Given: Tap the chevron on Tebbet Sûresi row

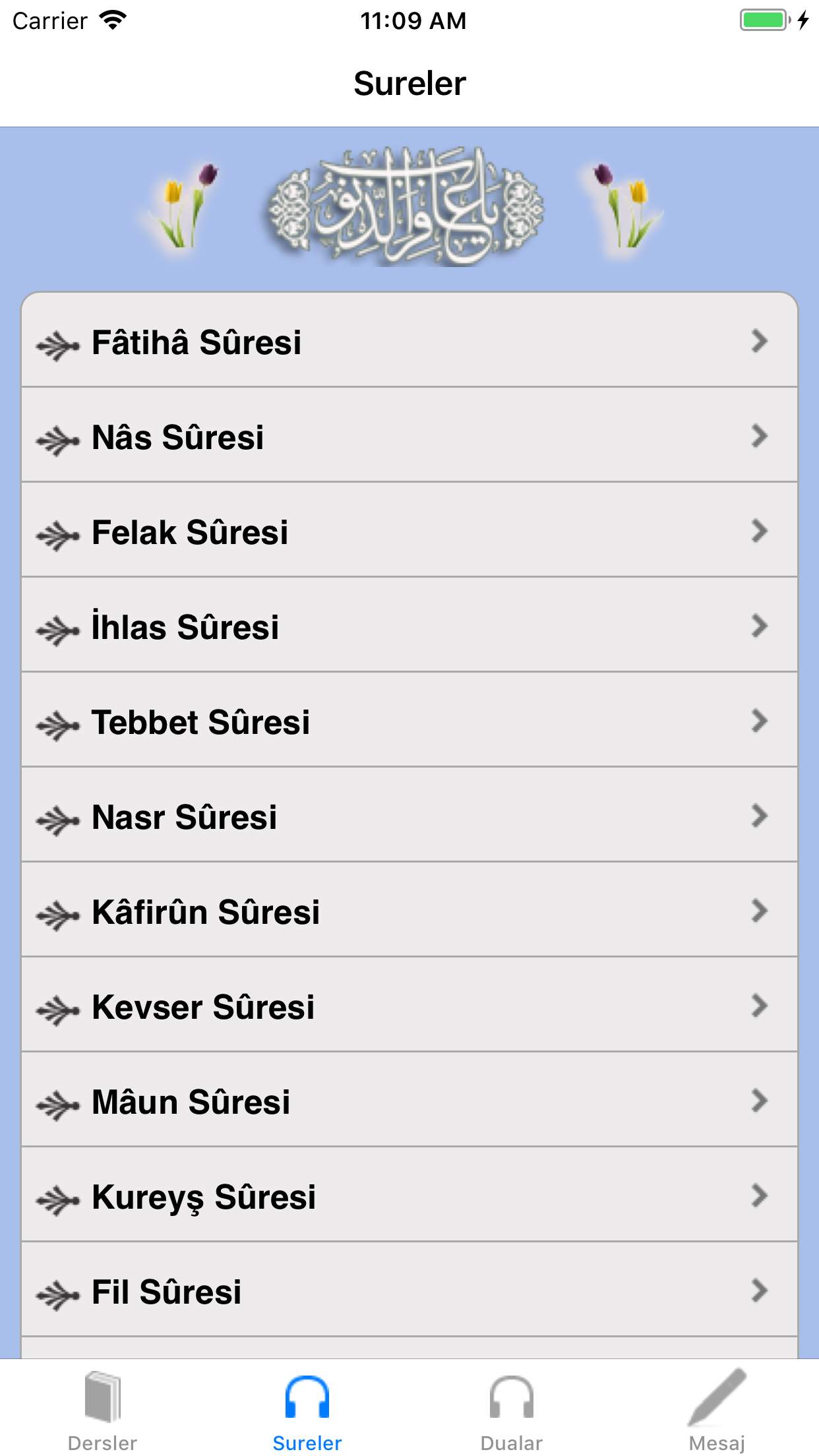Looking at the screenshot, I should click(760, 721).
